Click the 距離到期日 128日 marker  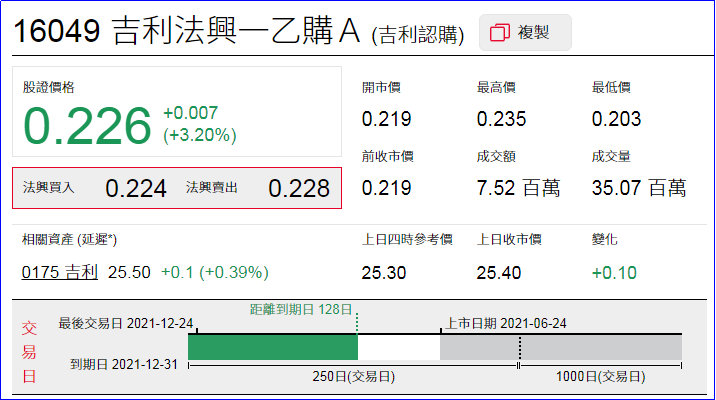click(301, 310)
